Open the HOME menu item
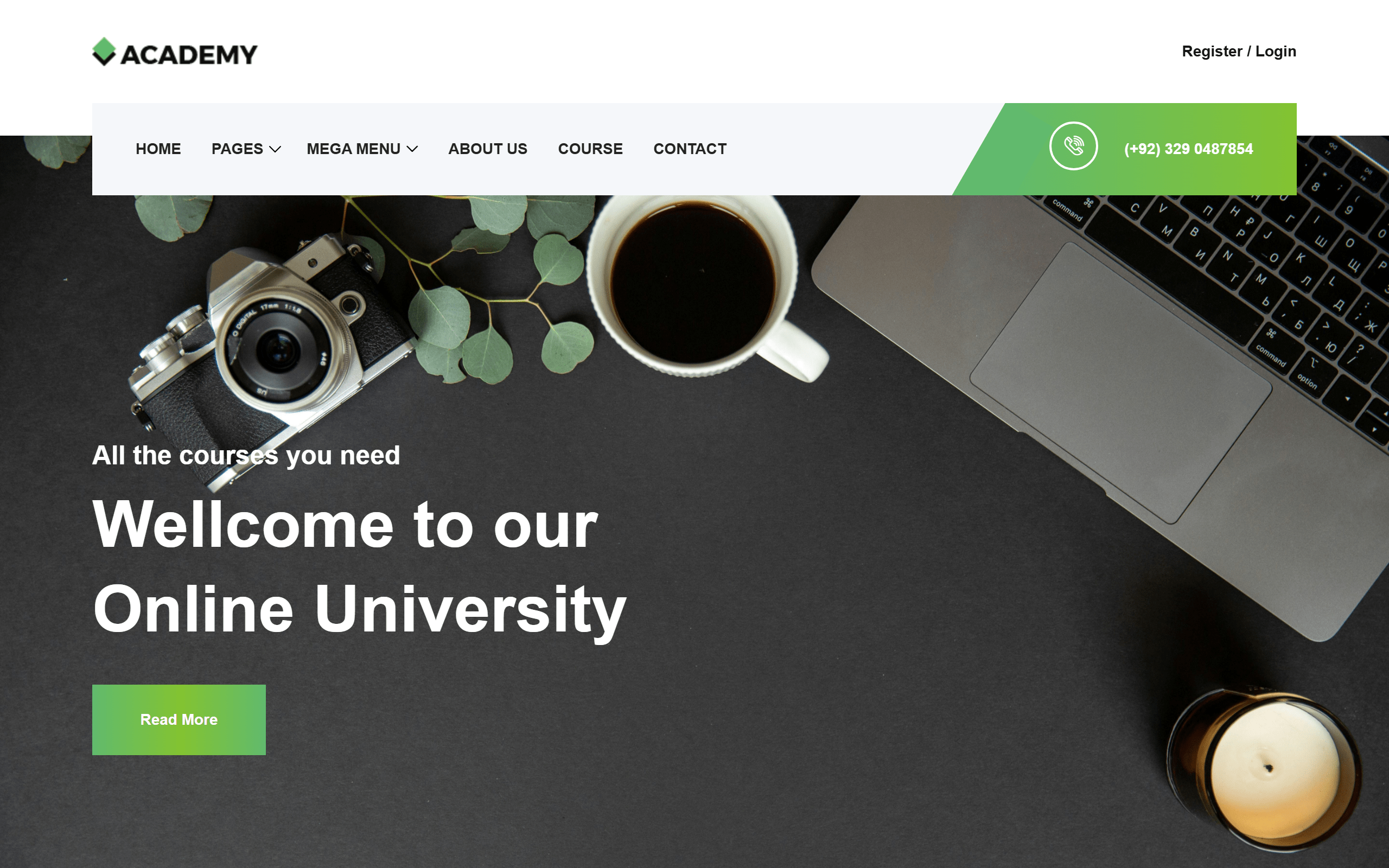This screenshot has width=1389, height=868. 158,149
